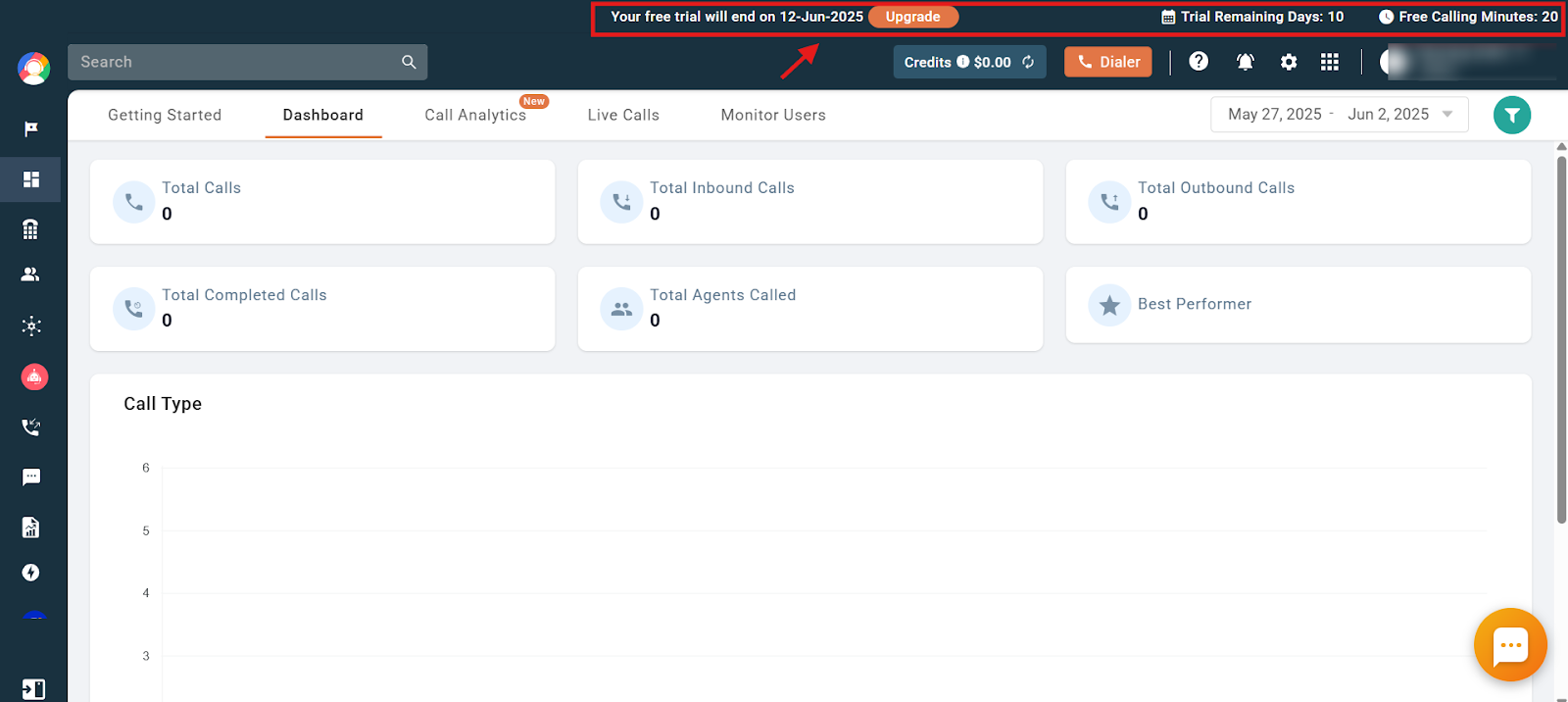Click the May 27, 2025 start date
1568x702 pixels.
tap(1275, 115)
